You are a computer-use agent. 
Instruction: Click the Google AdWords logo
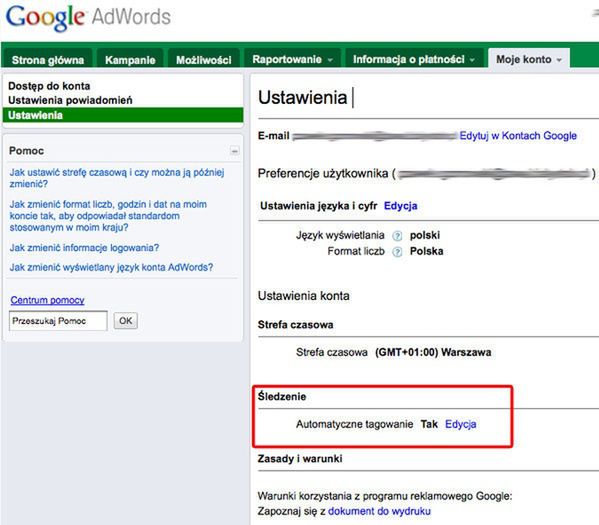point(89,18)
